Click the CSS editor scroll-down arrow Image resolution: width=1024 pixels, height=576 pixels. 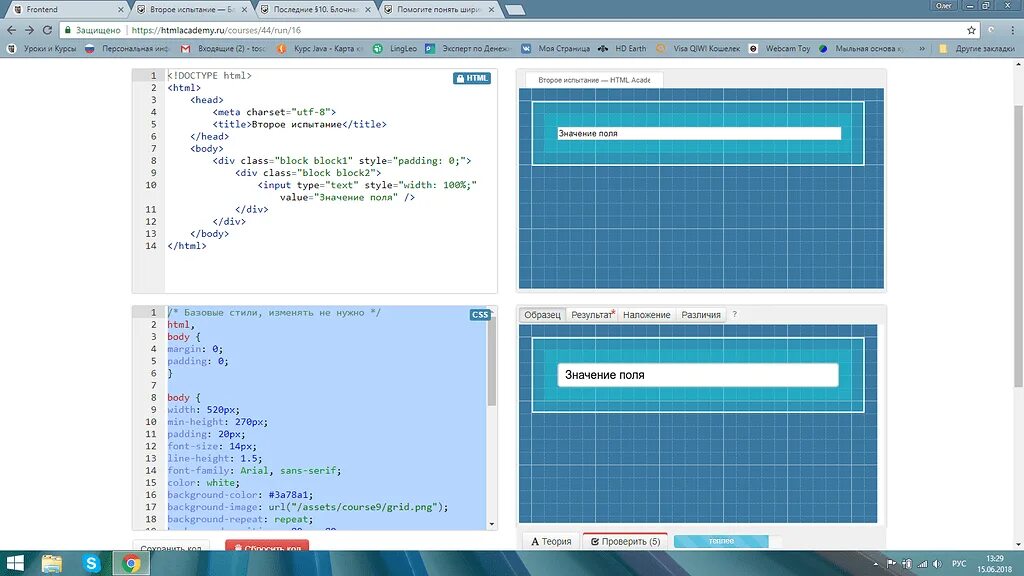[492, 524]
